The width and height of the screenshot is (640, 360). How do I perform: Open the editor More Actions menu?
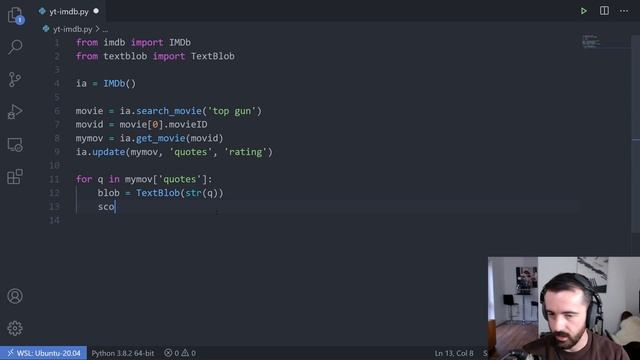[624, 11]
